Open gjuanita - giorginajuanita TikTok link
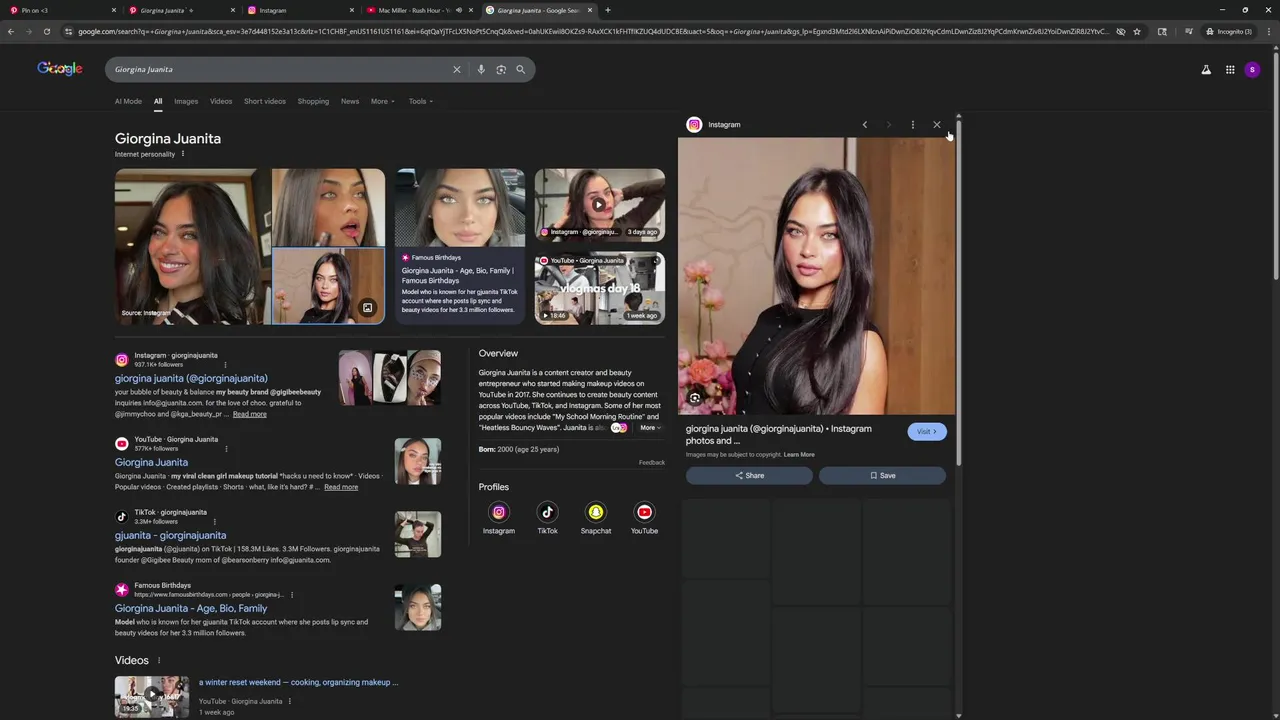The width and height of the screenshot is (1280, 720). [170, 535]
